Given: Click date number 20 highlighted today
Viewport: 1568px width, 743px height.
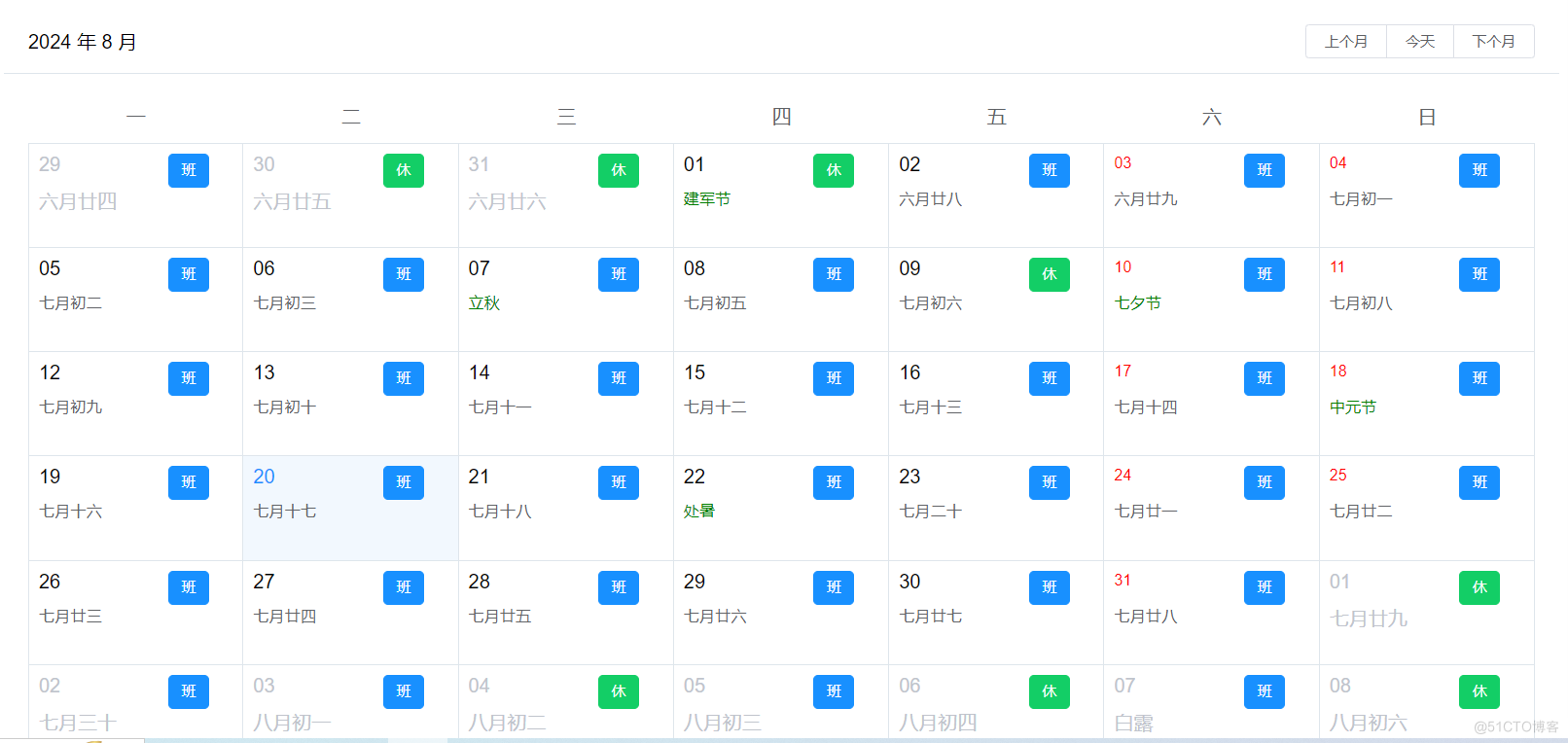Looking at the screenshot, I should 264,477.
